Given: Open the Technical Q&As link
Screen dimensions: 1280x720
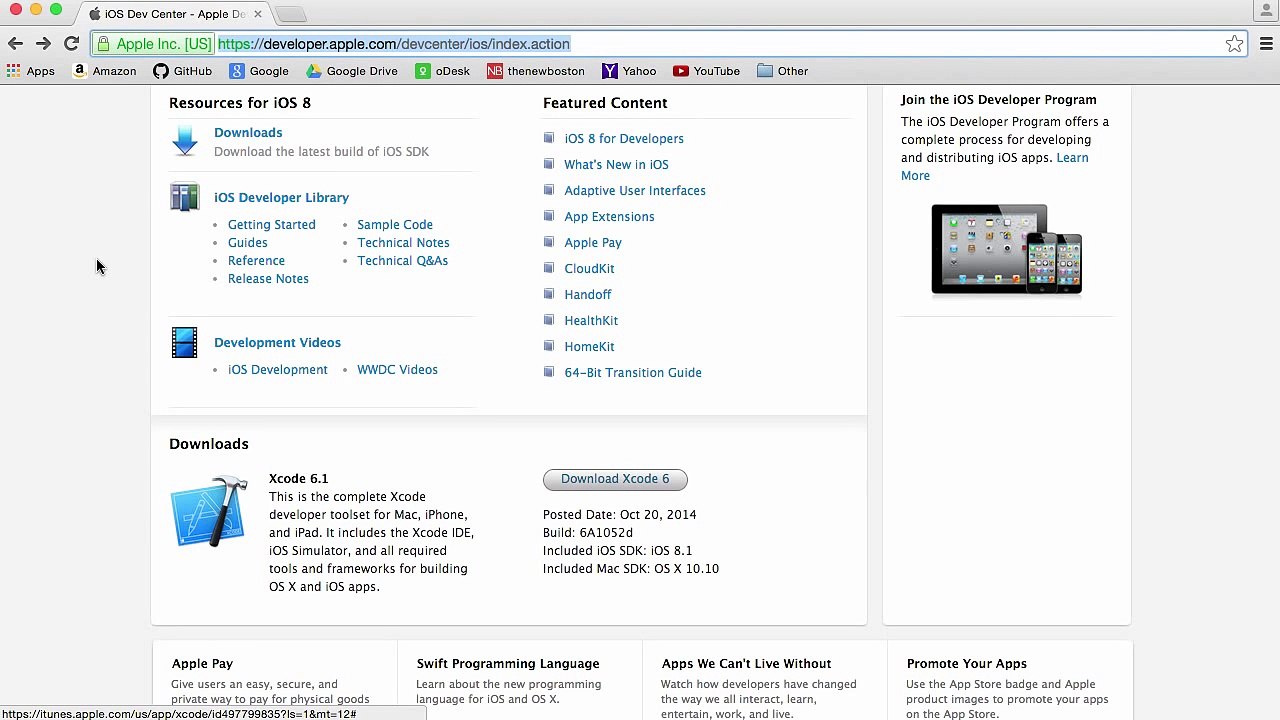Looking at the screenshot, I should [402, 261].
